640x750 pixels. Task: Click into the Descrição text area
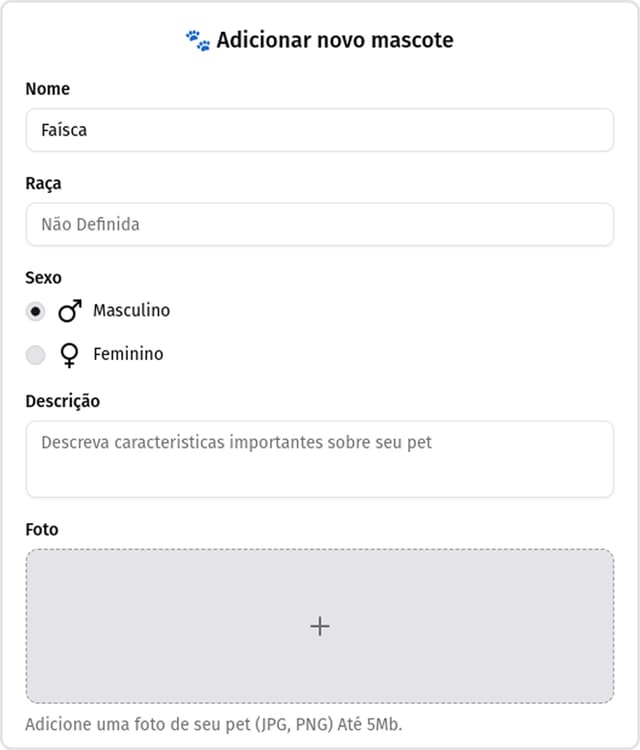(320, 459)
